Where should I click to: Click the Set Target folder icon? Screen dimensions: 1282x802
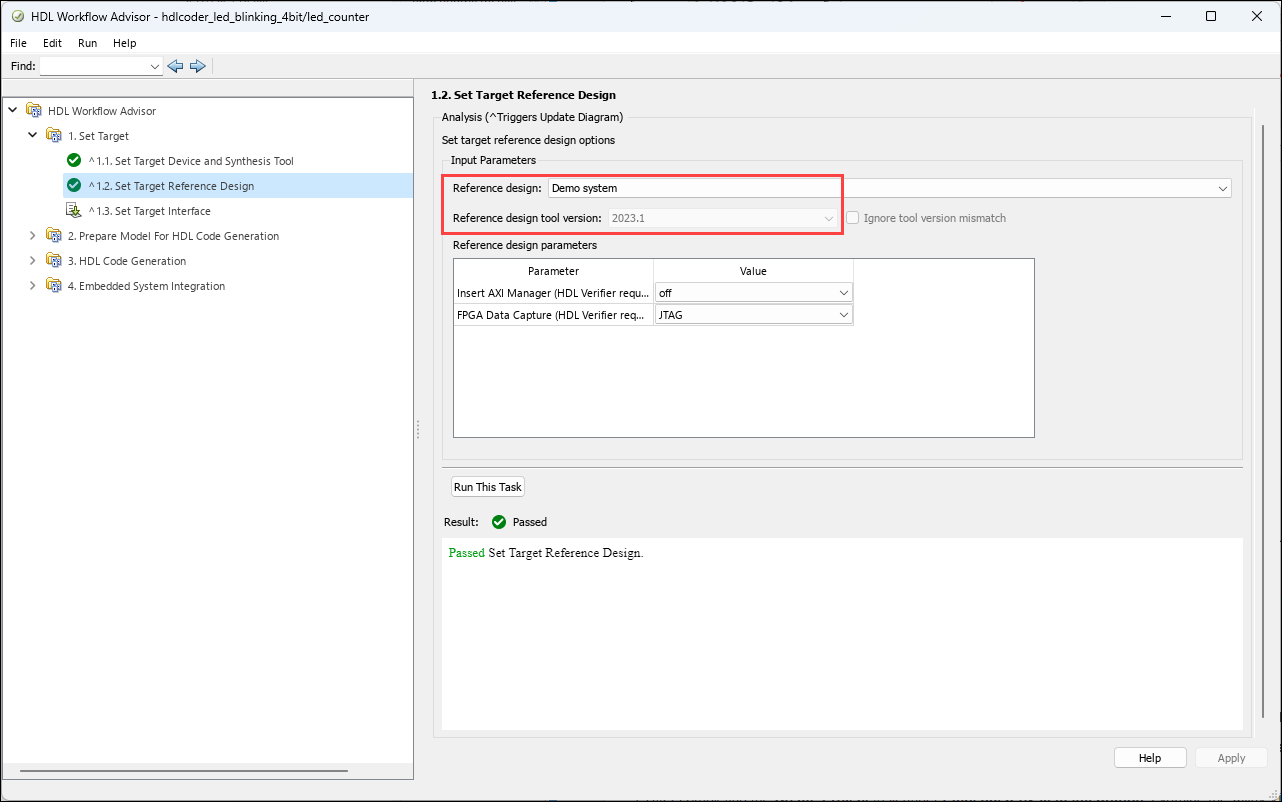(x=54, y=136)
